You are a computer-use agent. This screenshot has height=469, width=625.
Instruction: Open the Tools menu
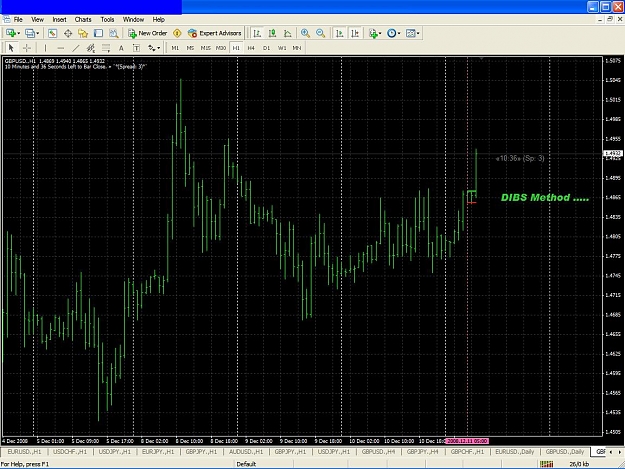point(107,20)
